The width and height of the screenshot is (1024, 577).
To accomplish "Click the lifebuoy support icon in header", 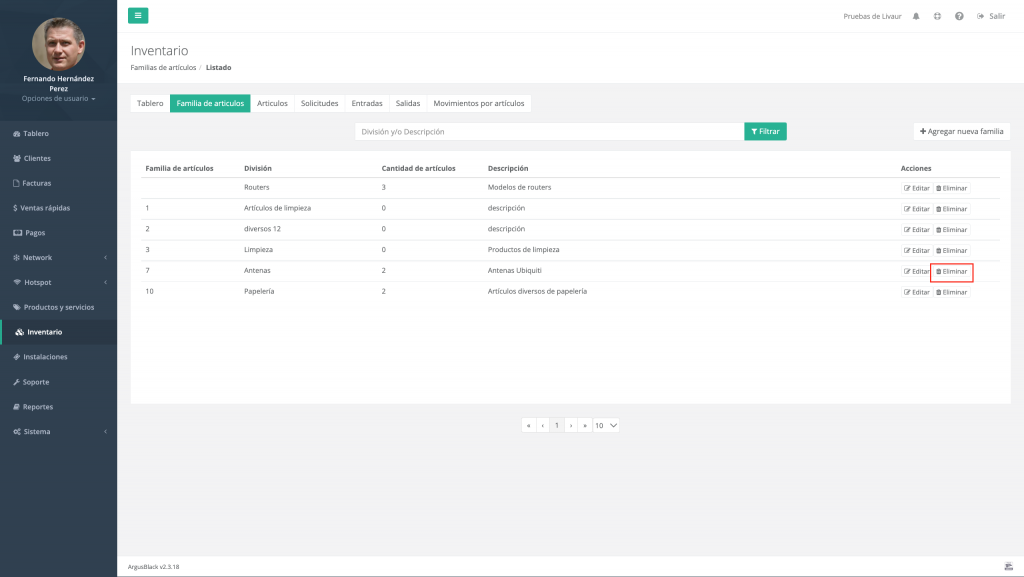I will point(937,16).
